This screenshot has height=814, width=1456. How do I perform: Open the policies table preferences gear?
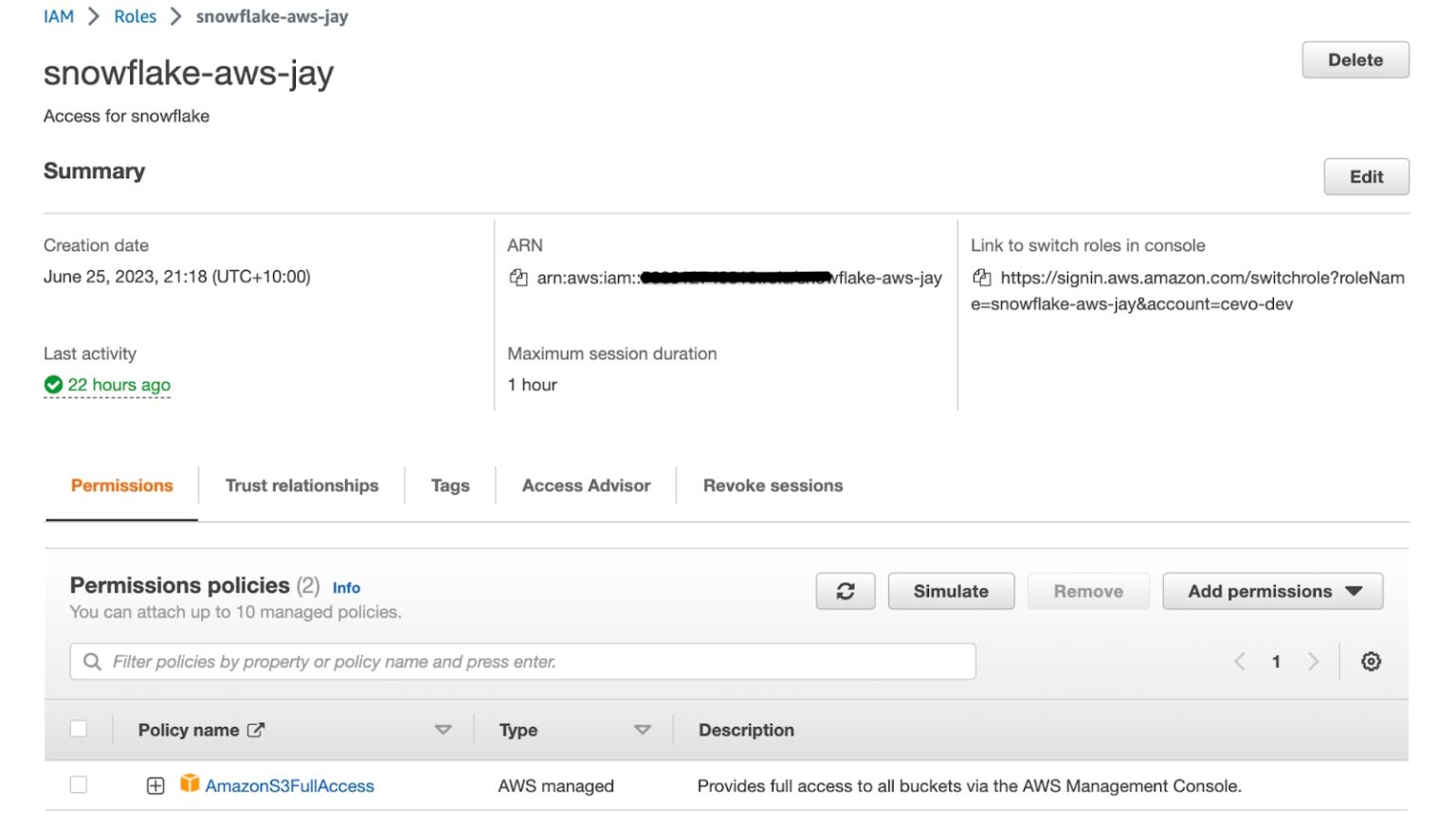(1371, 660)
